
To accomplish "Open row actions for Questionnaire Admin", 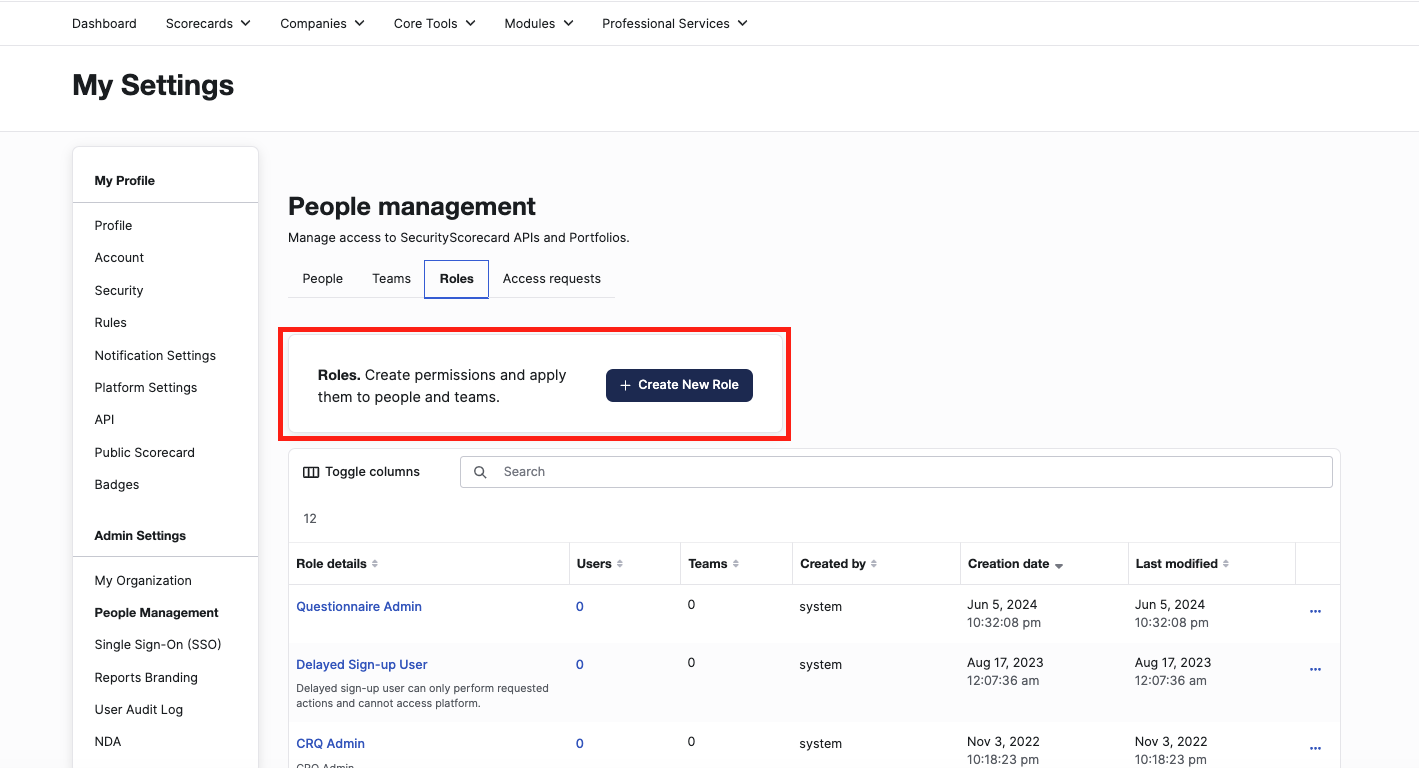I will 1315,611.
